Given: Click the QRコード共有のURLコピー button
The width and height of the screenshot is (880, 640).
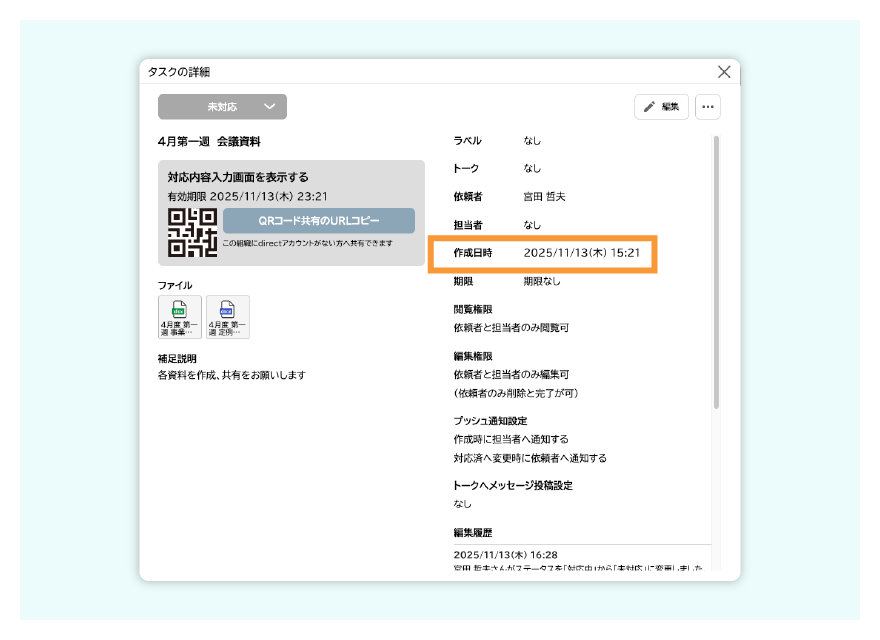Looking at the screenshot, I should (x=318, y=221).
